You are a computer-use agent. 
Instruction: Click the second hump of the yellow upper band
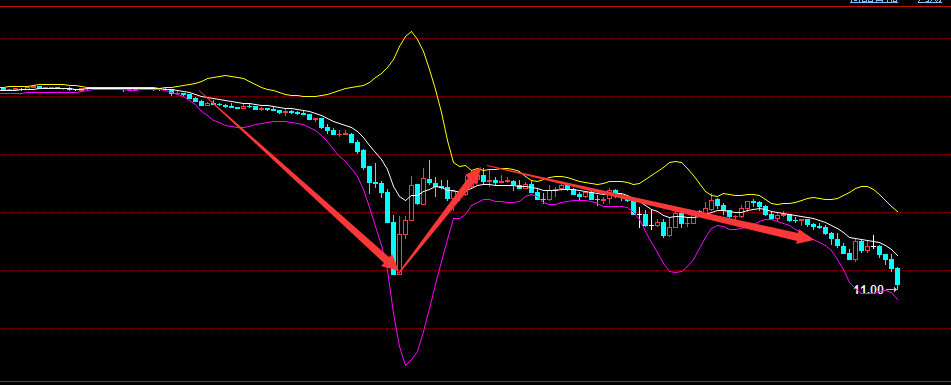click(674, 162)
